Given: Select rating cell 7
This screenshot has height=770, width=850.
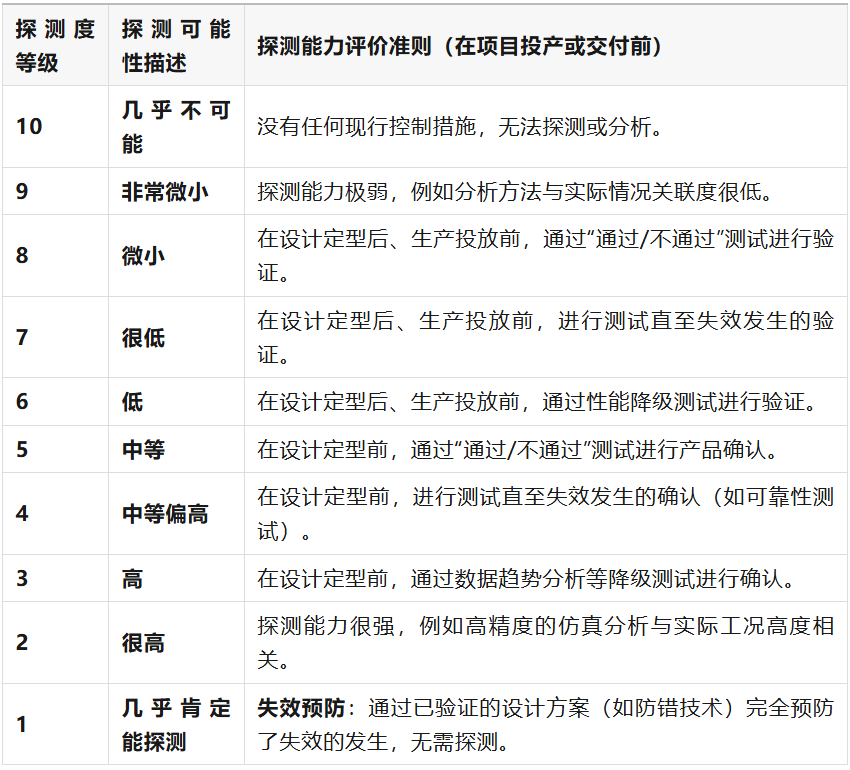Looking at the screenshot, I should click(55, 337).
